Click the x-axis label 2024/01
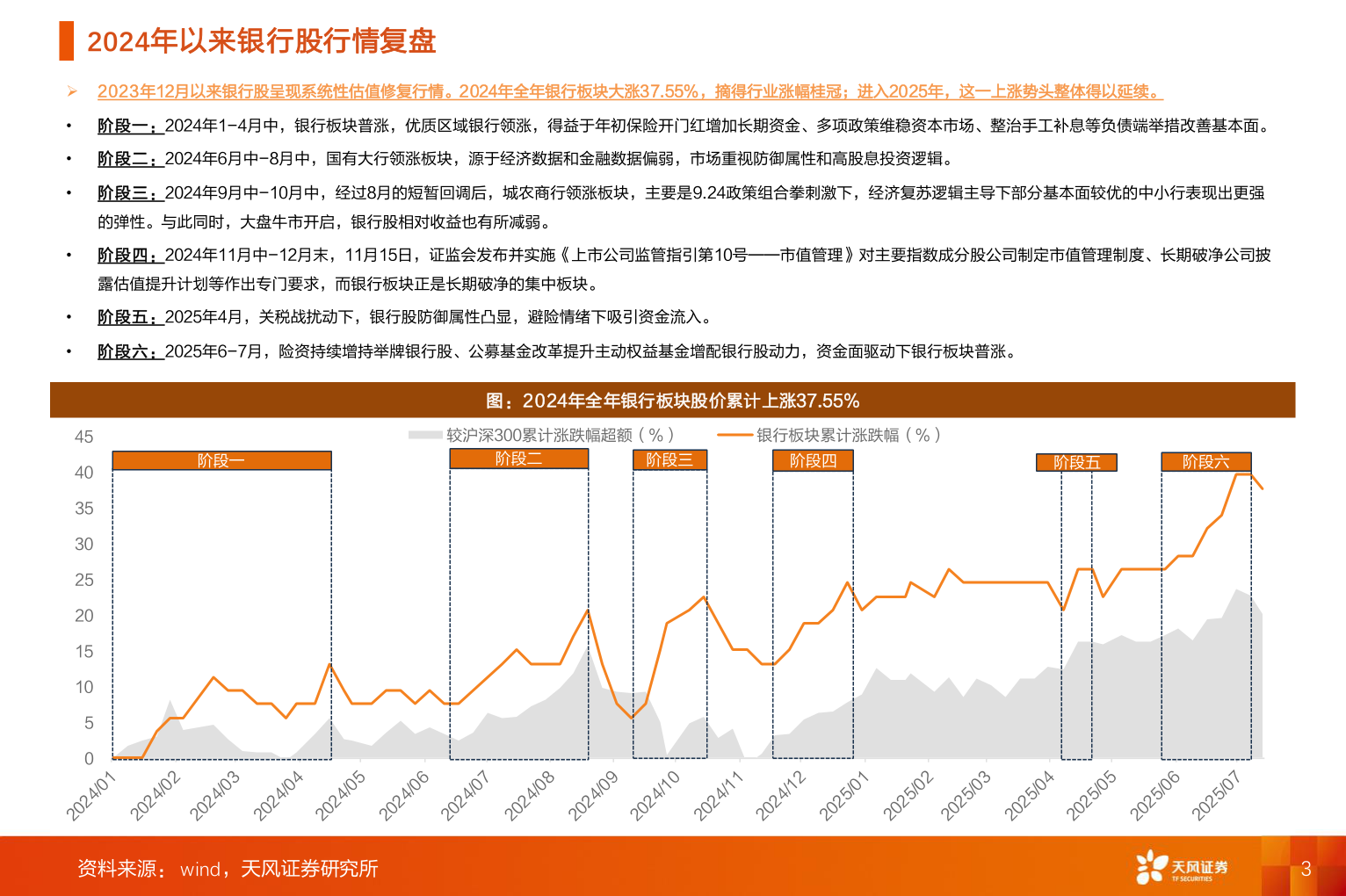 pos(90,796)
